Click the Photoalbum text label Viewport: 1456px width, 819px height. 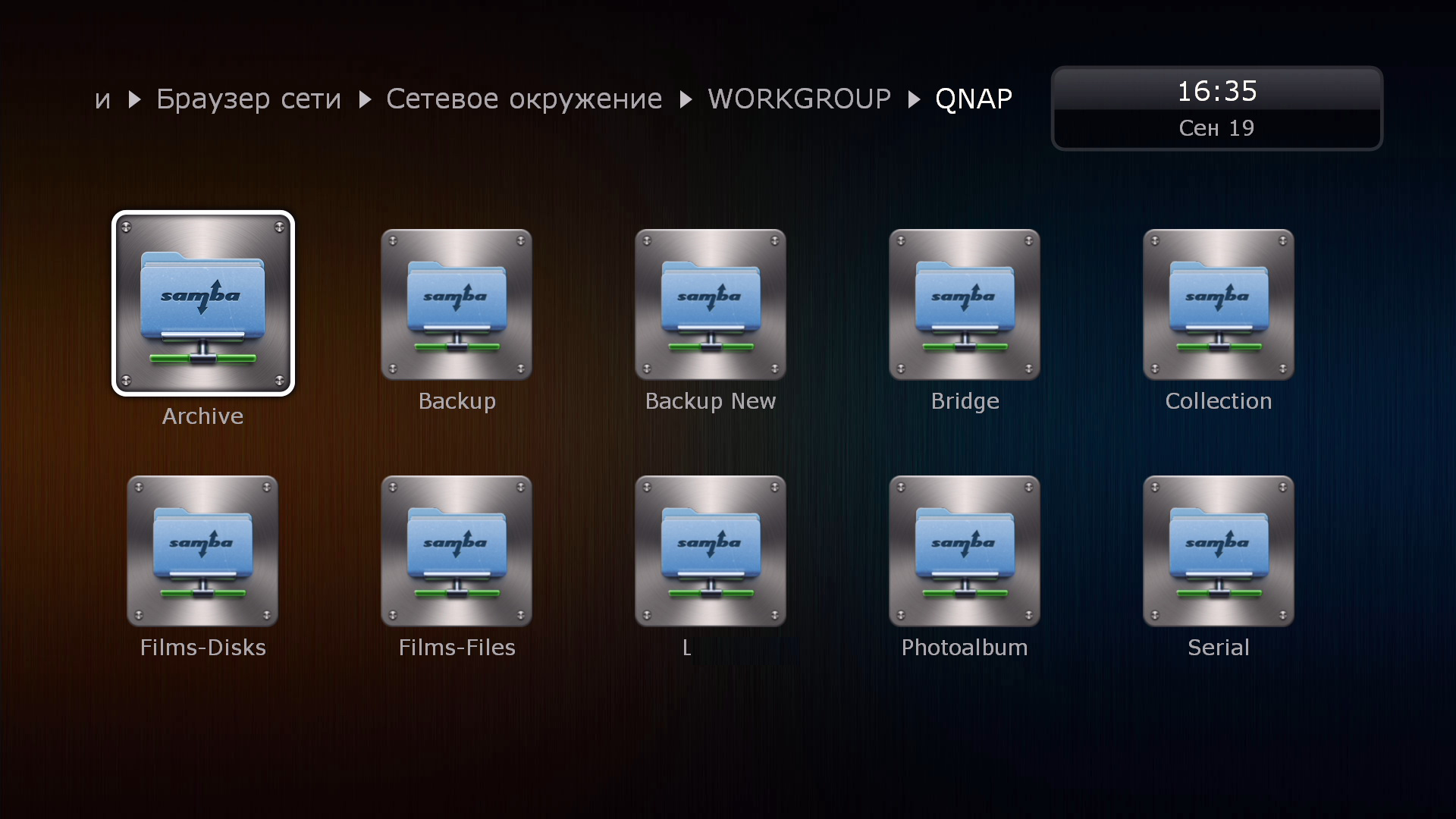(965, 648)
